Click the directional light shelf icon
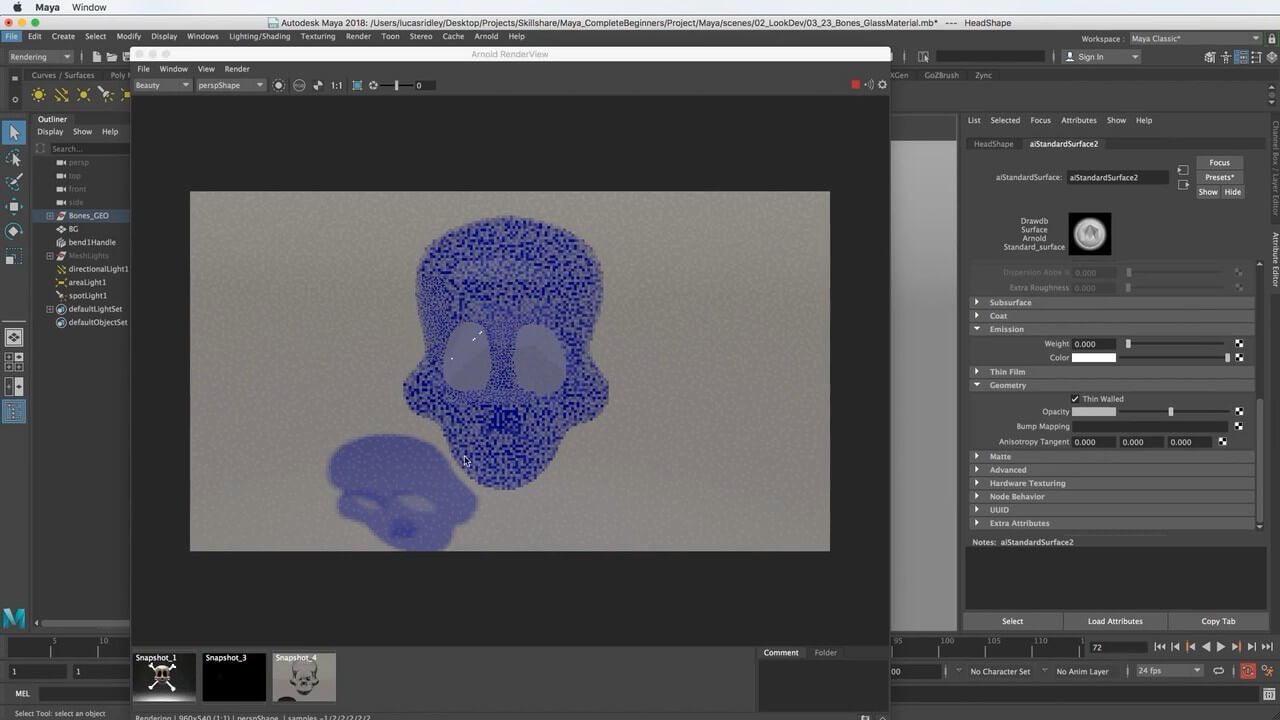 tap(61, 95)
